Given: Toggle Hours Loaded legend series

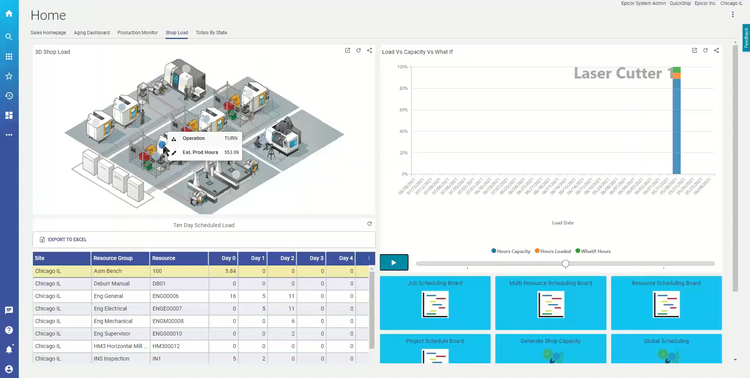Looking at the screenshot, I should click(x=552, y=251).
